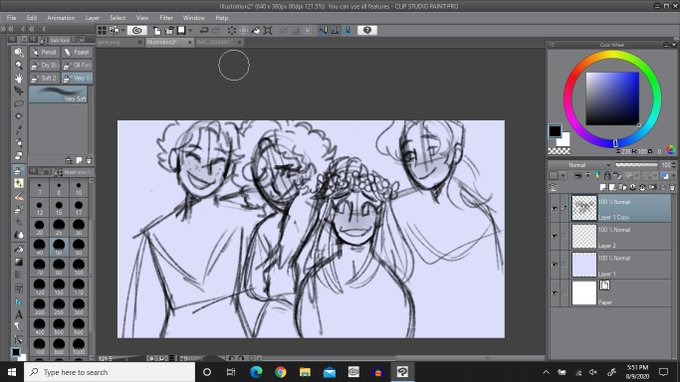
Task: Click the Save icon in command bar
Action: point(181,30)
